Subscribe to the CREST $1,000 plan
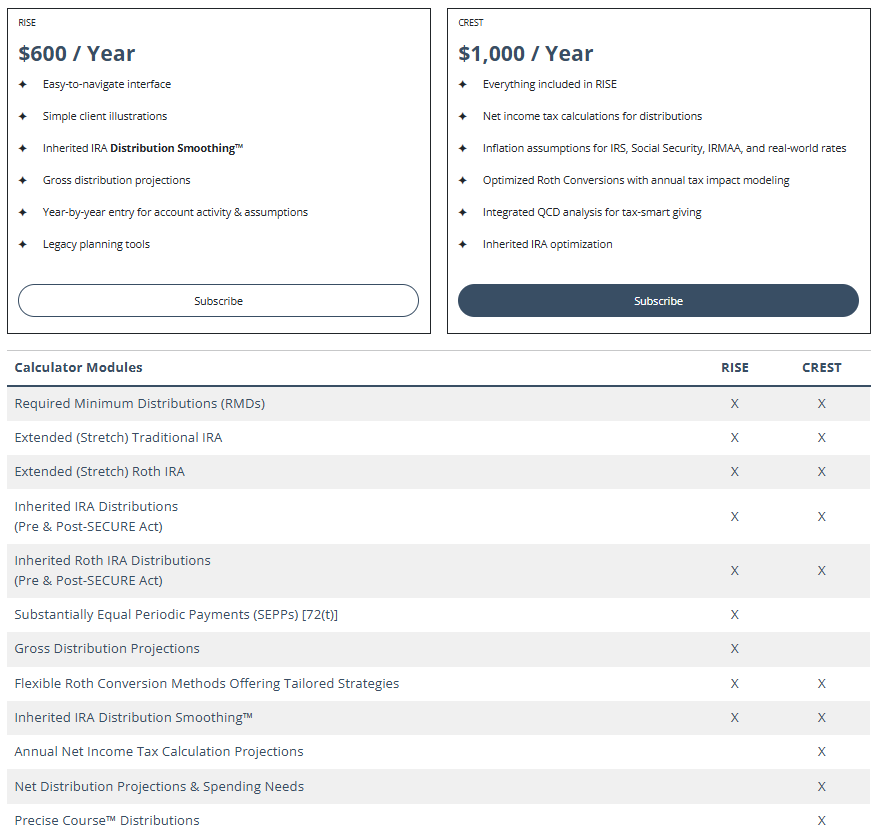Screen dimensions: 871x830 pos(658,301)
